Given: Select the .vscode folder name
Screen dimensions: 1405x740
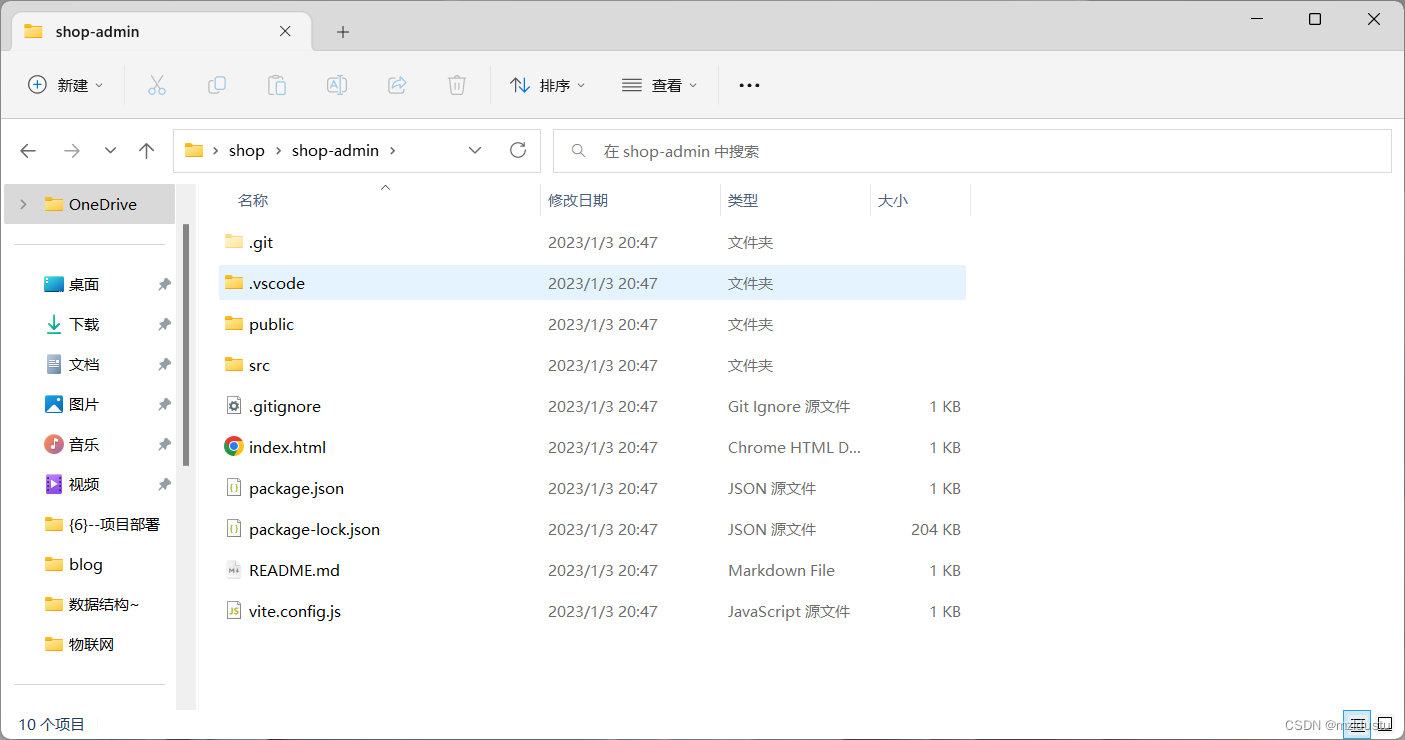Looking at the screenshot, I should (277, 283).
